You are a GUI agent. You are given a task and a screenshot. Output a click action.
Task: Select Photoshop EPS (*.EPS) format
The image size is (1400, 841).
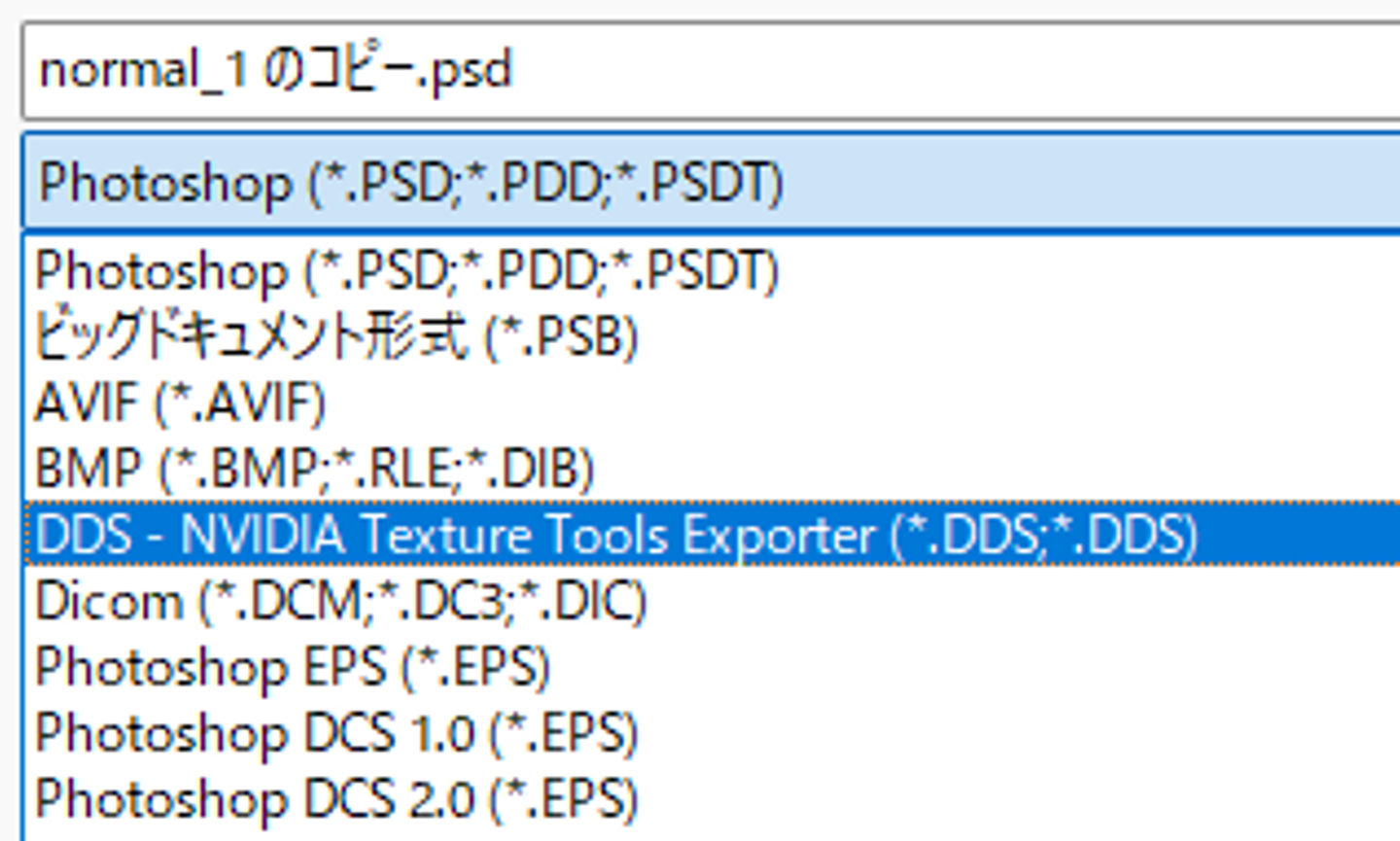click(x=293, y=668)
